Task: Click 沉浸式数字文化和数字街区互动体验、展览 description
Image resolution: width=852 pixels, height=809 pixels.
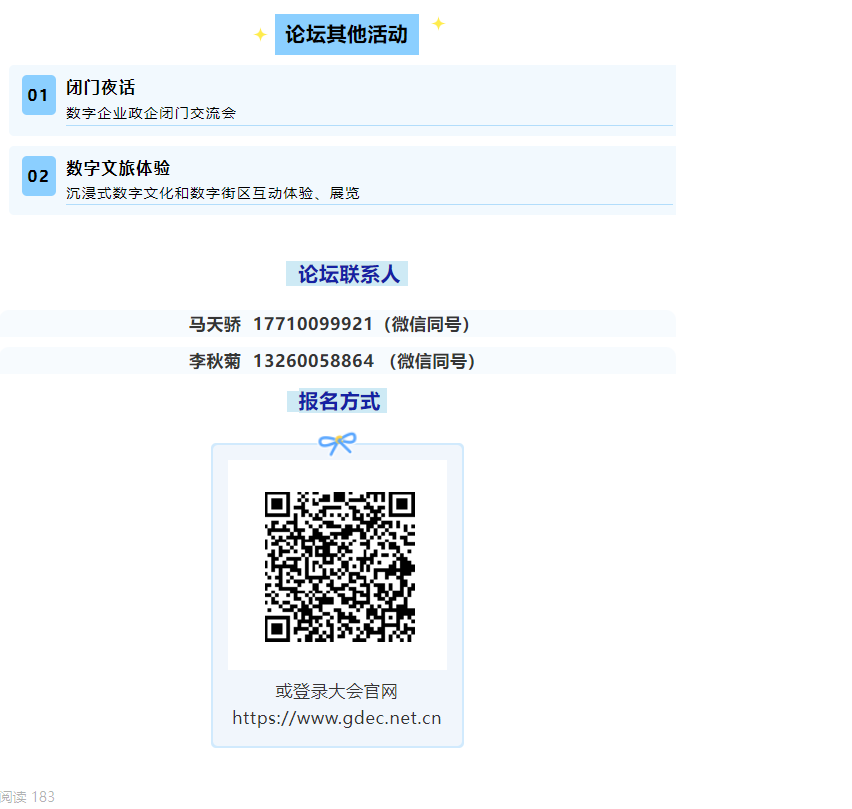Action: (213, 193)
